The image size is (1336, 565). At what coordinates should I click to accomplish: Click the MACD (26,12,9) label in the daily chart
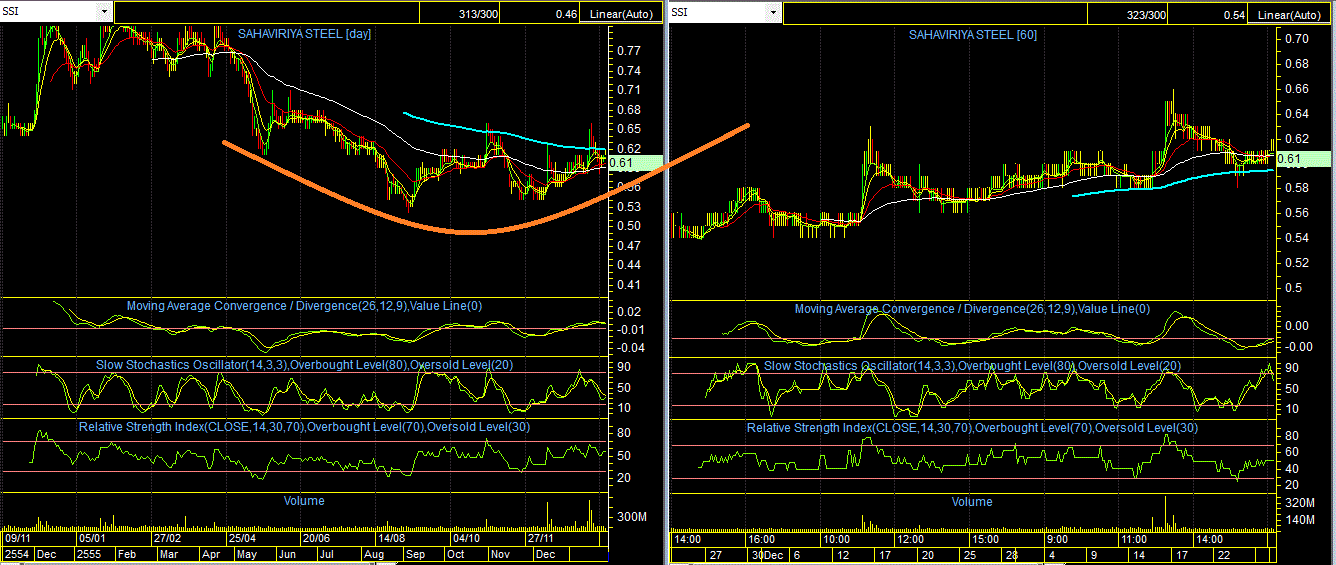click(x=304, y=306)
